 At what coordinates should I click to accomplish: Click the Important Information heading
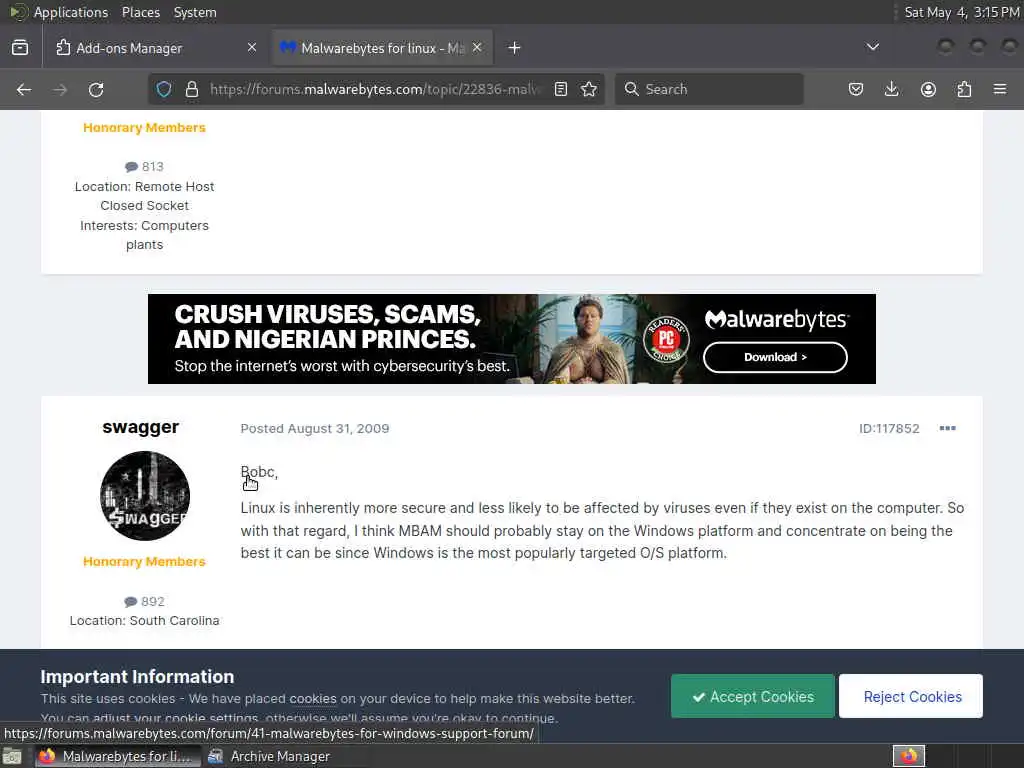coord(137,677)
